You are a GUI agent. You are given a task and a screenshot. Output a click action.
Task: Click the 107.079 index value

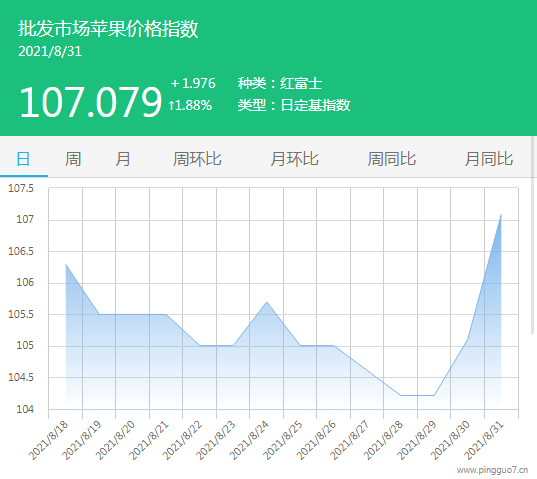coord(90,102)
